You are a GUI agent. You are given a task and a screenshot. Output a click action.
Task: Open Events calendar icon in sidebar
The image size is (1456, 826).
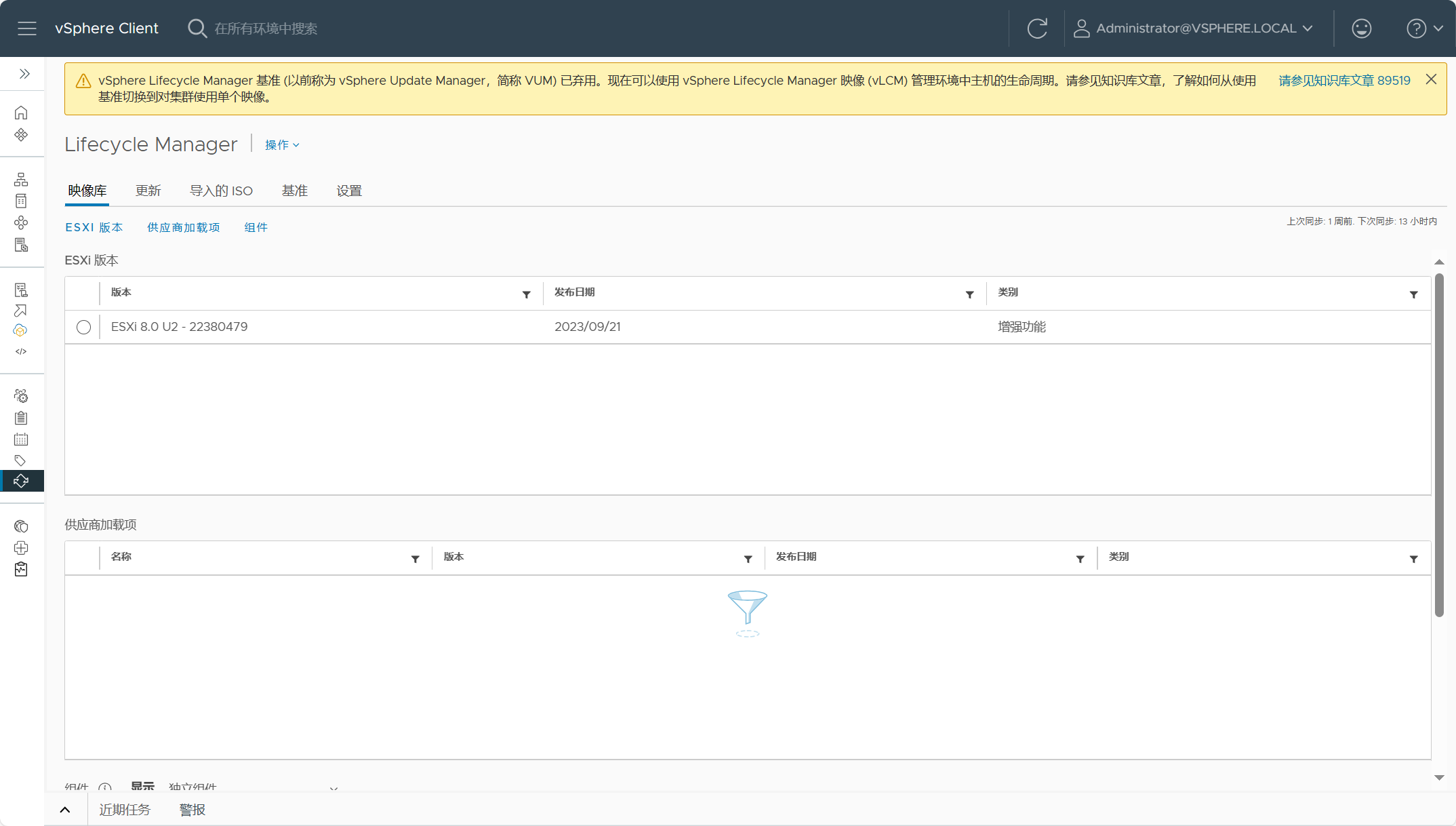click(x=21, y=439)
